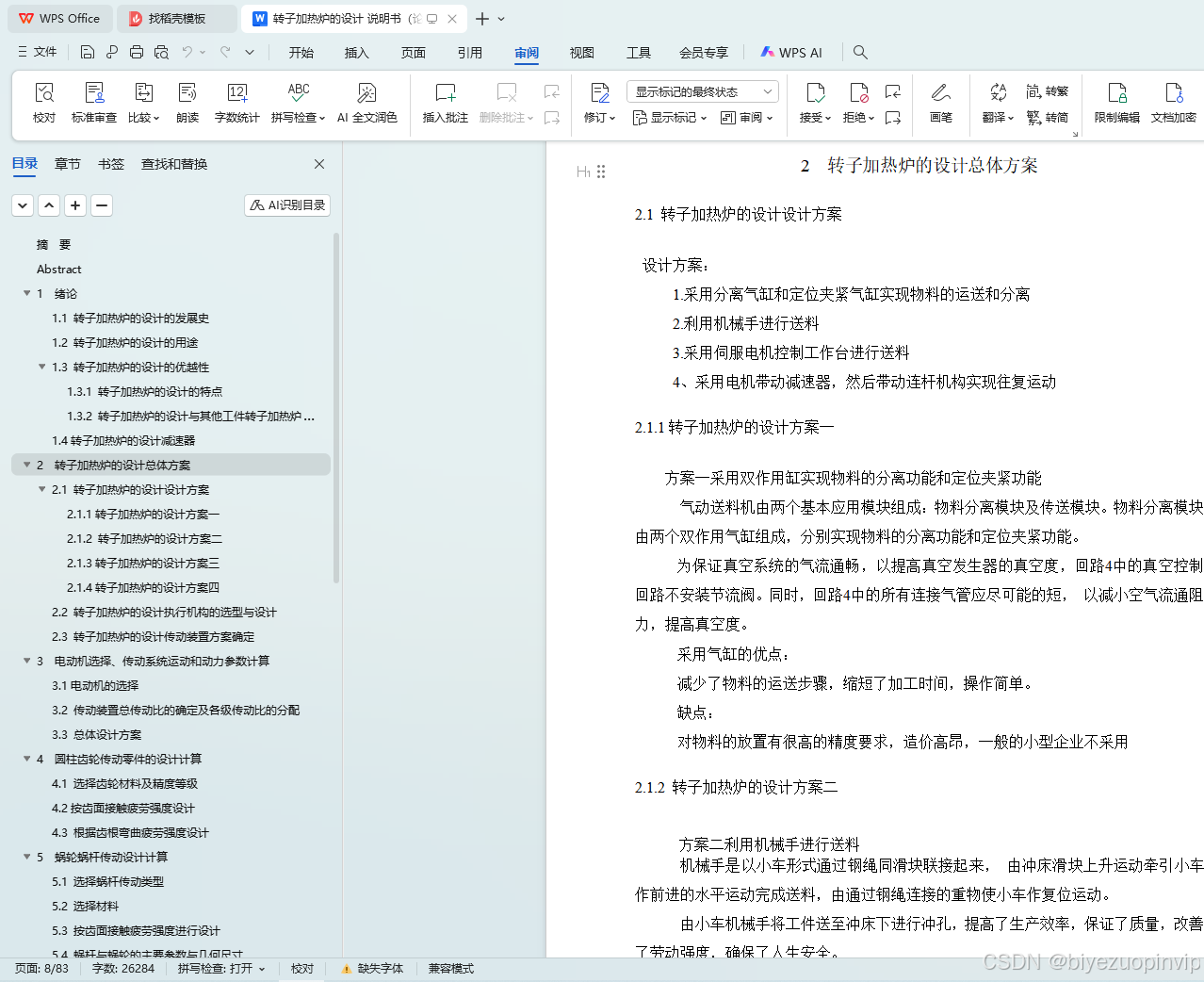Click 页面: 8/83 in status bar
This screenshot has height=982, width=1204.
[42, 969]
